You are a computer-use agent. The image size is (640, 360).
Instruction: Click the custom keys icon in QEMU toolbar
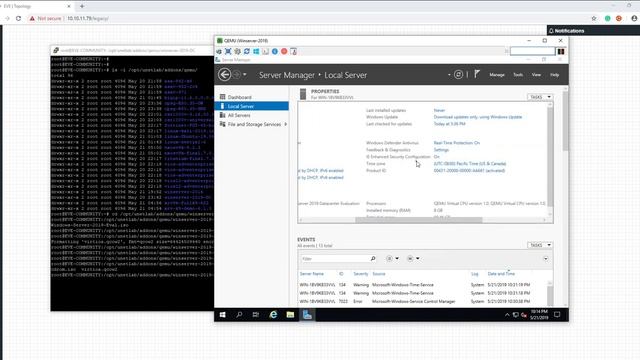pos(265,51)
